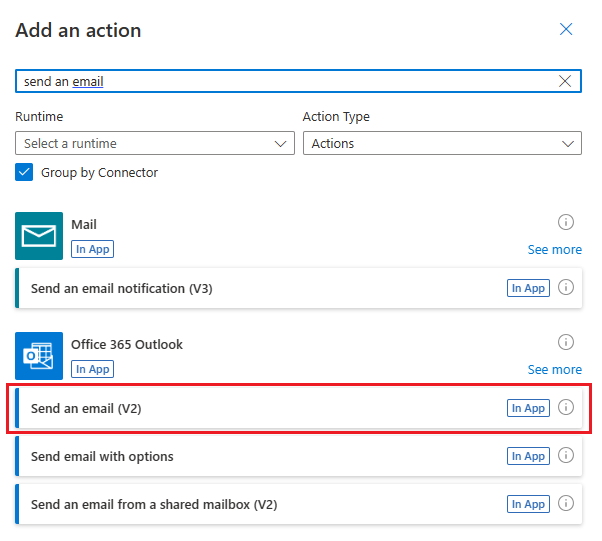The height and width of the screenshot is (541, 602).
Task: Click the Office 365 Outlook connector icon
Action: pos(39,356)
